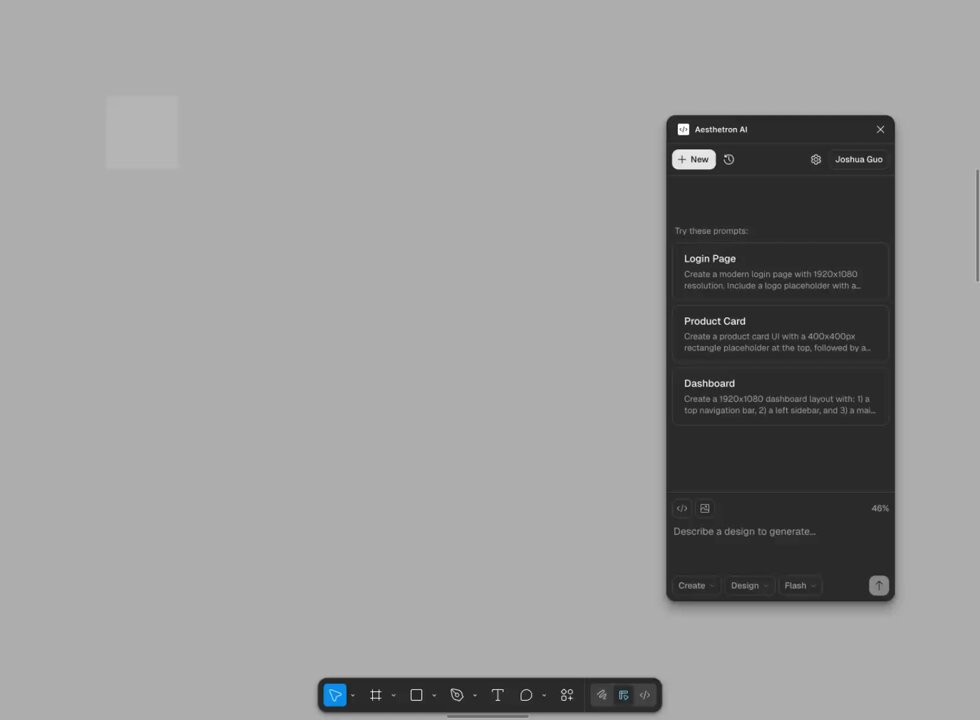Focus the Describe a design input field
The image size is (980, 720).
(780, 544)
